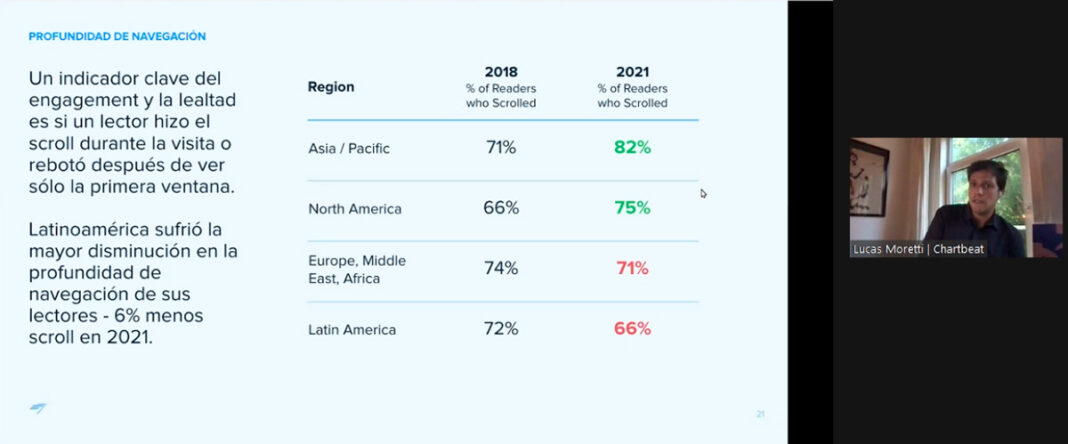Click the red 71% value for Europe
The width and height of the screenshot is (1068, 444).
pos(632,268)
